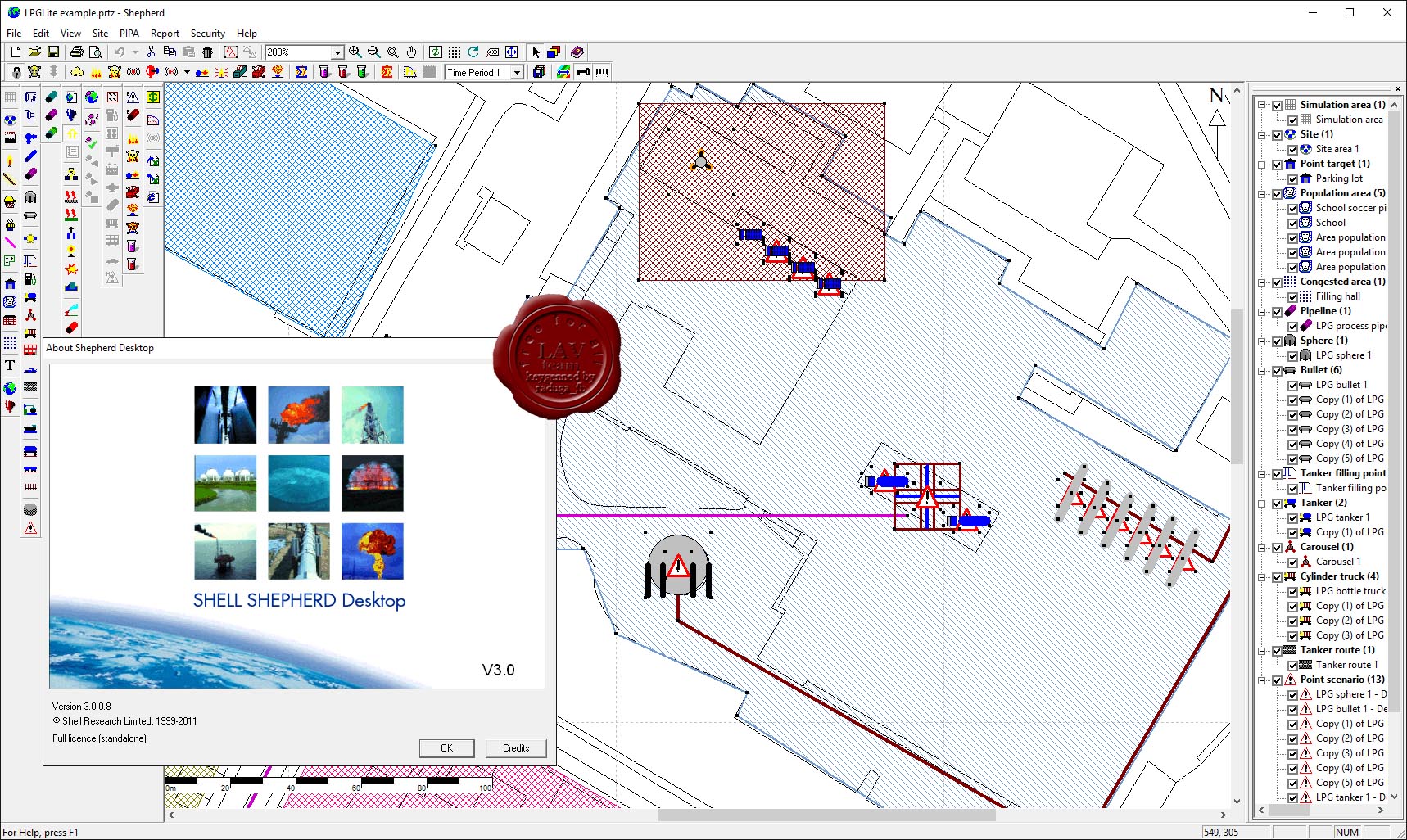Click the Delete trash can icon
Screen dimensions: 1407x840
(x=207, y=52)
